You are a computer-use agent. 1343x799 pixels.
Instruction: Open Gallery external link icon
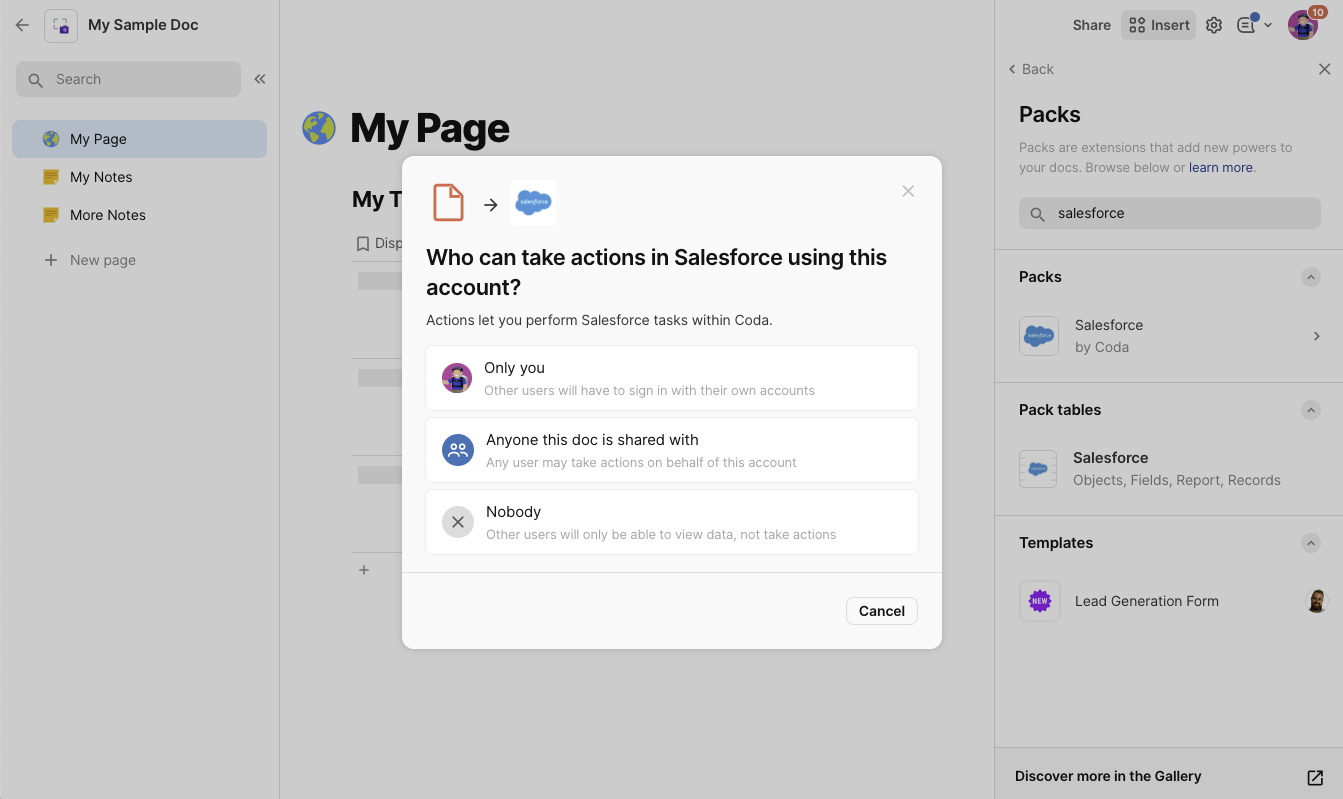click(x=1315, y=777)
